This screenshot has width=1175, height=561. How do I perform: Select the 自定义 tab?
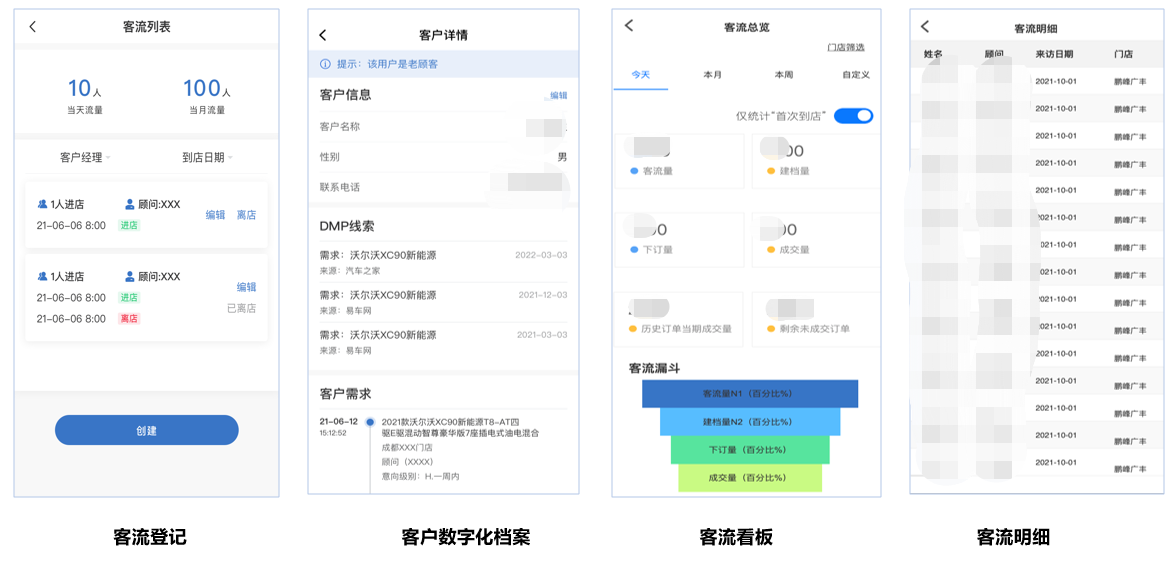[x=856, y=75]
